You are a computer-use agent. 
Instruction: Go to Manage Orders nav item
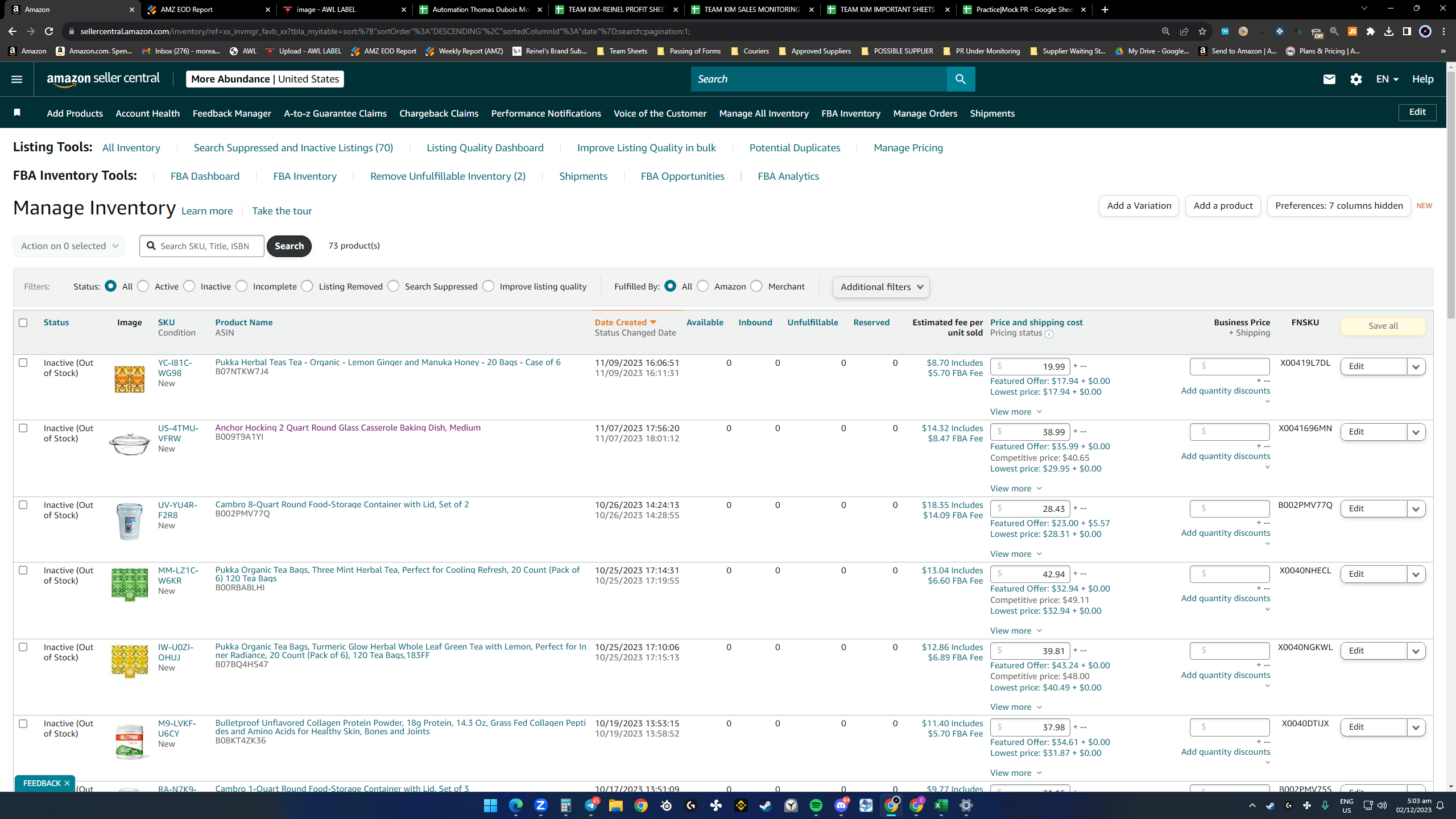(925, 113)
